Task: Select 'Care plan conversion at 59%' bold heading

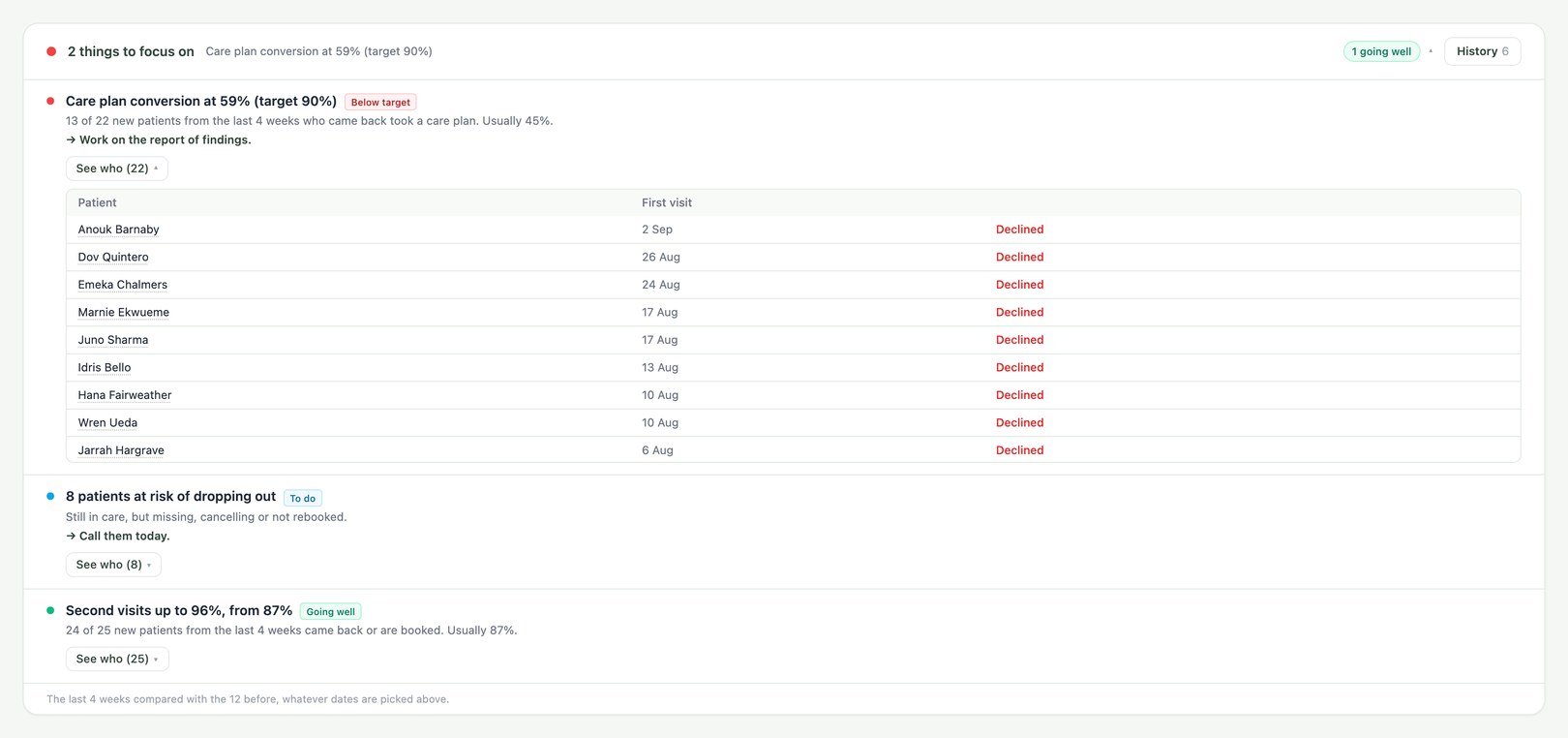Action: pyautogui.click(x=201, y=101)
